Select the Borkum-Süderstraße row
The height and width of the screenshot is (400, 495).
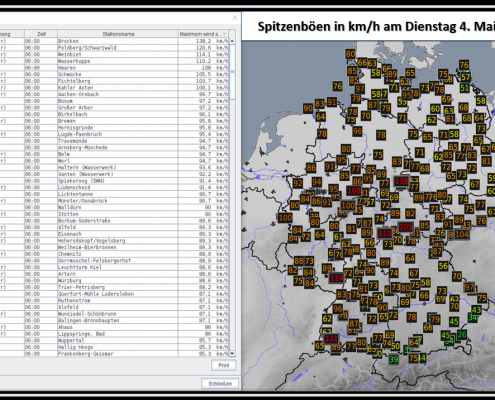pyautogui.click(x=114, y=221)
